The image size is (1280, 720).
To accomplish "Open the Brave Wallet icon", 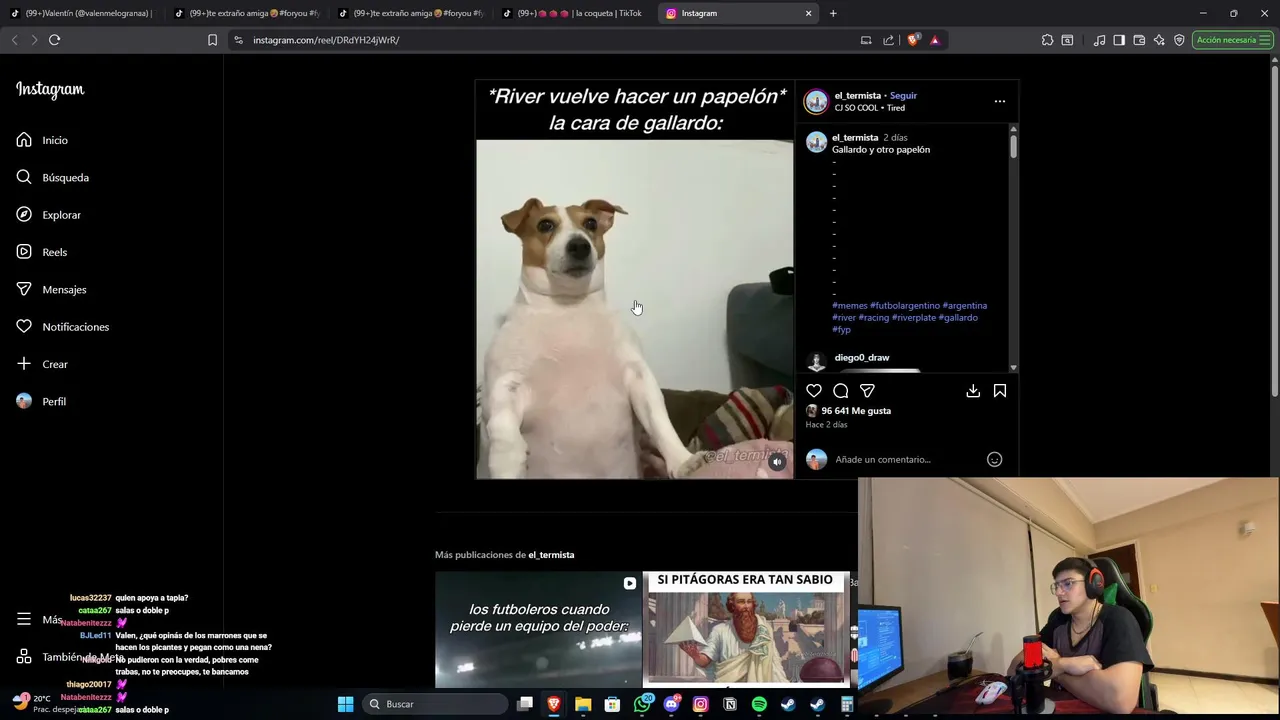I will tap(1139, 40).
